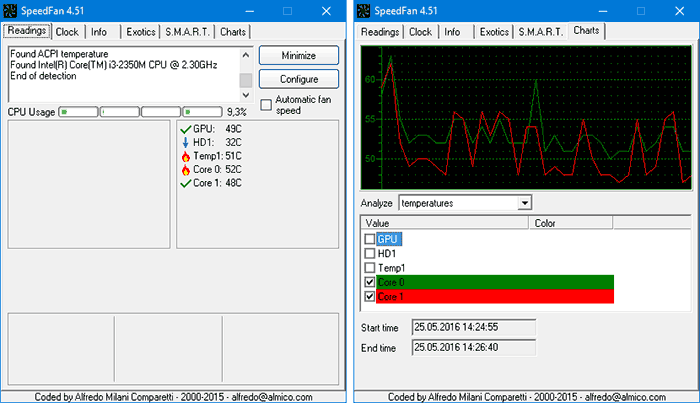Screen dimensions: 700x403
Task: Open S.M.A.R.T. tab in right window
Action: point(540,32)
